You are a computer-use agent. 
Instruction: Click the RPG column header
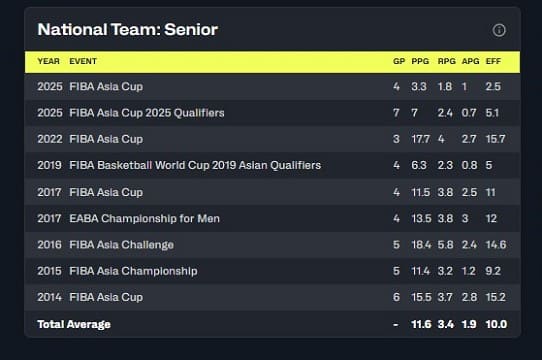click(447, 61)
